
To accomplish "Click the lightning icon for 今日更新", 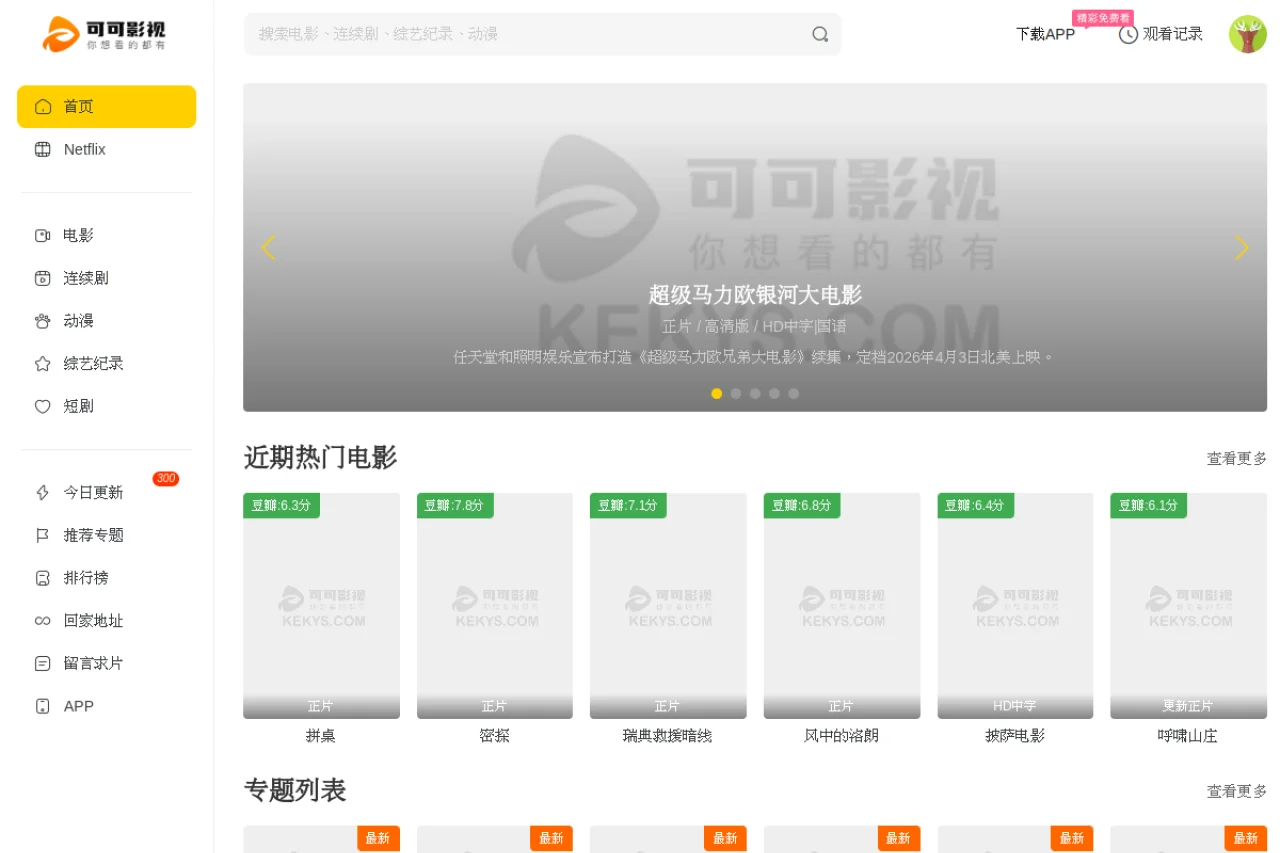I will (x=43, y=493).
